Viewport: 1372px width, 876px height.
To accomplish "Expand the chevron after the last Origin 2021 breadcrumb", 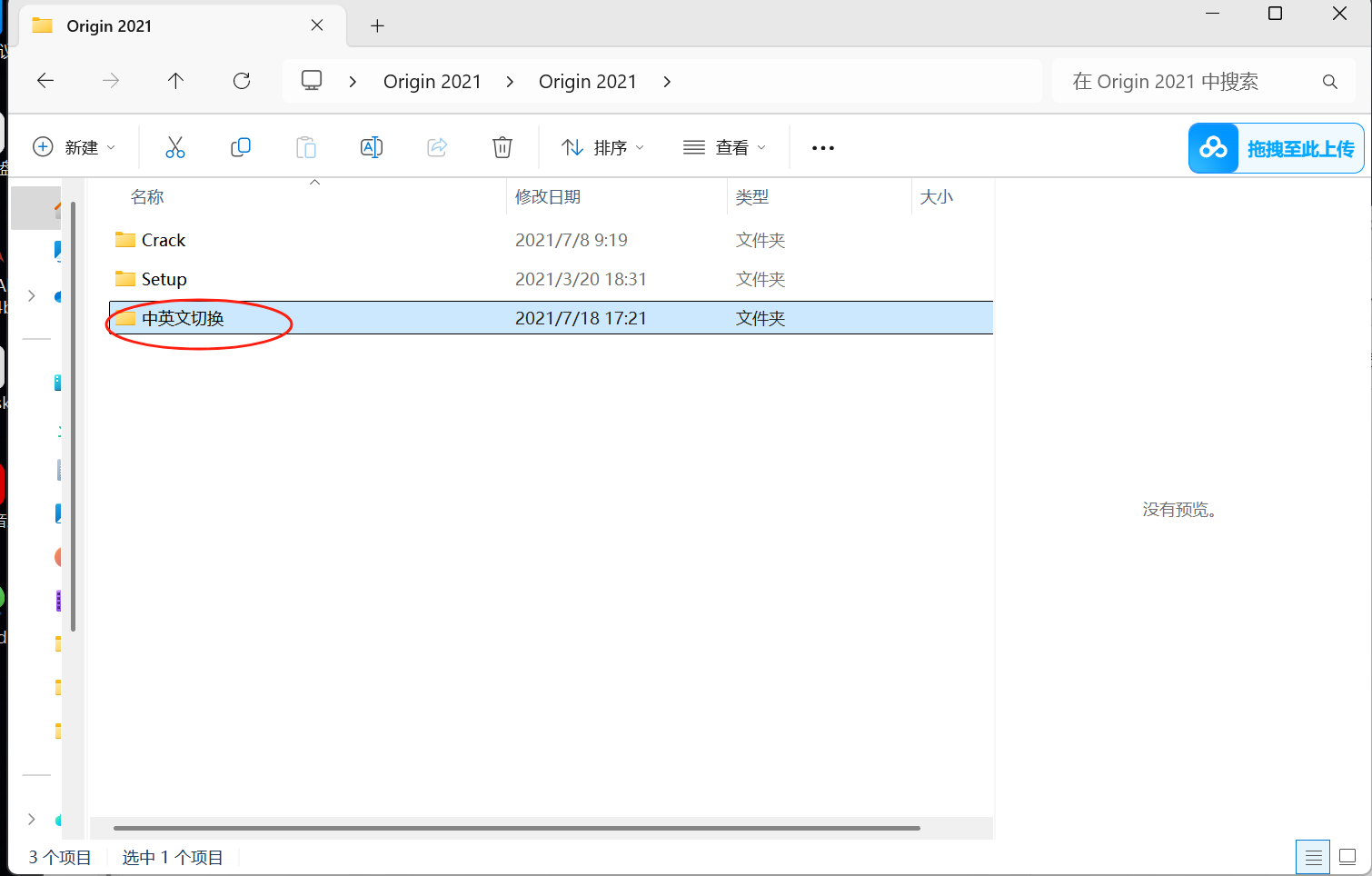I will tap(667, 82).
